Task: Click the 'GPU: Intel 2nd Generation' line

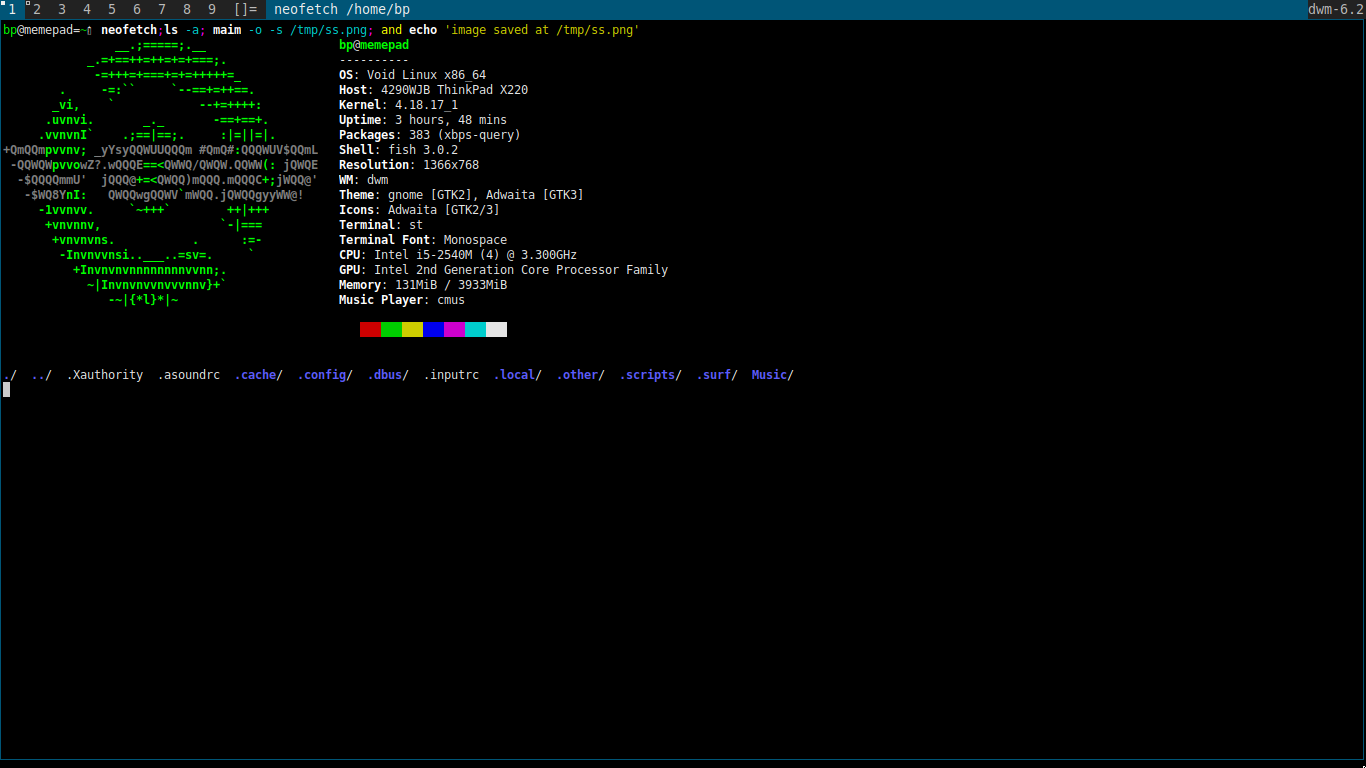Action: click(503, 270)
